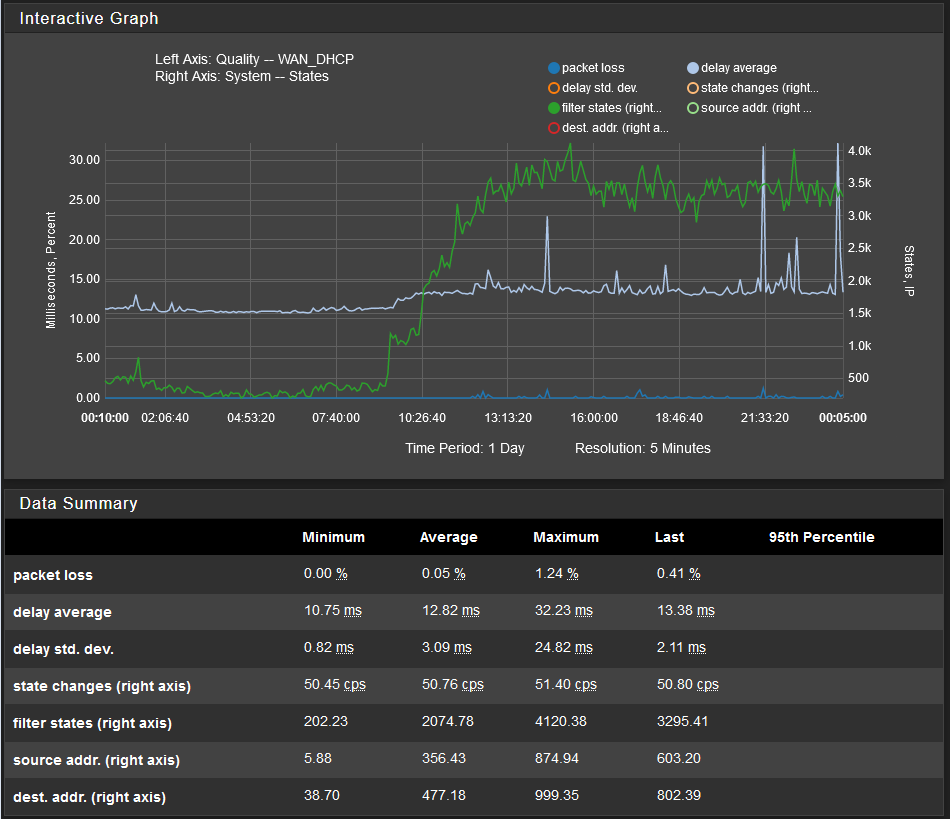
Task: Click the source addr. average value 356.43
Action: click(444, 758)
